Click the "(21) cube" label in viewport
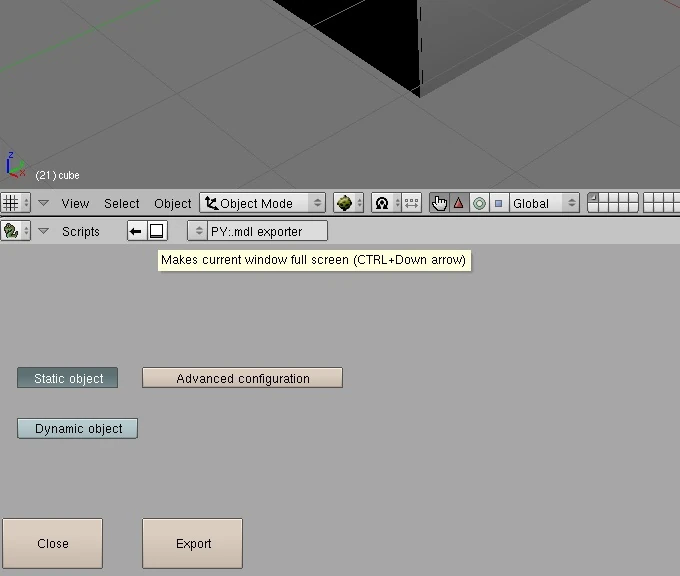680x576 pixels. coord(57,175)
